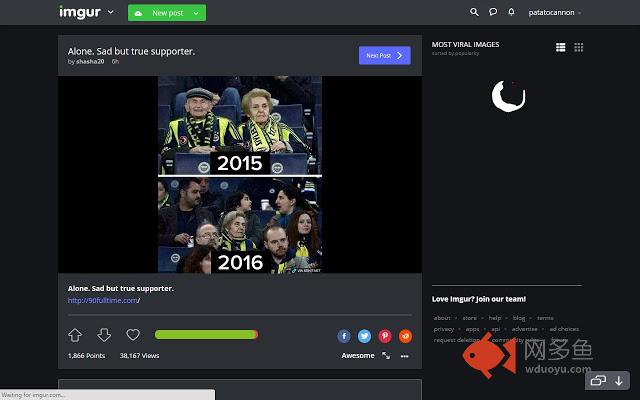Share post on Pinterest
Screen dimensions: 640x400
(x=385, y=336)
